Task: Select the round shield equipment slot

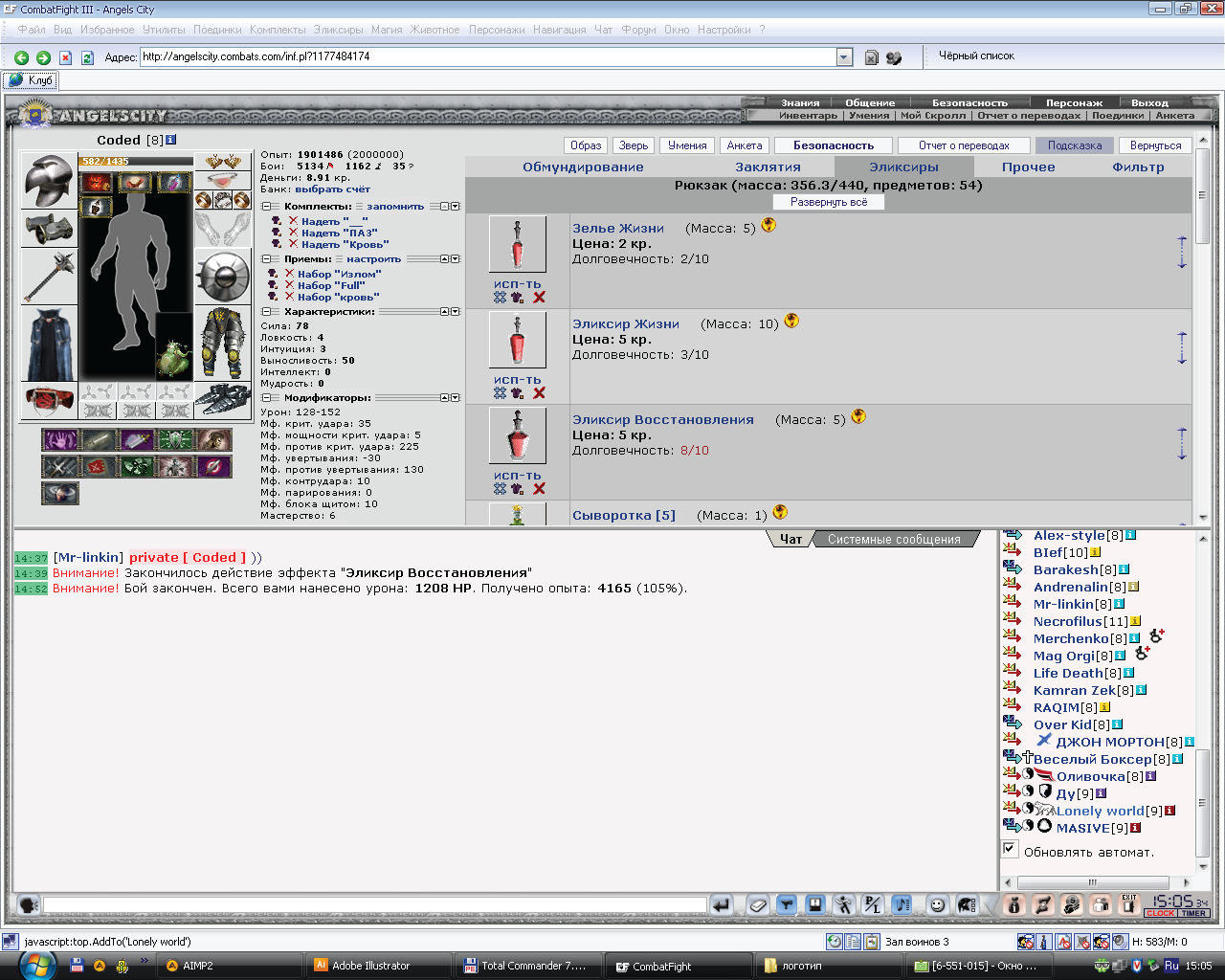Action: pyautogui.click(x=222, y=277)
